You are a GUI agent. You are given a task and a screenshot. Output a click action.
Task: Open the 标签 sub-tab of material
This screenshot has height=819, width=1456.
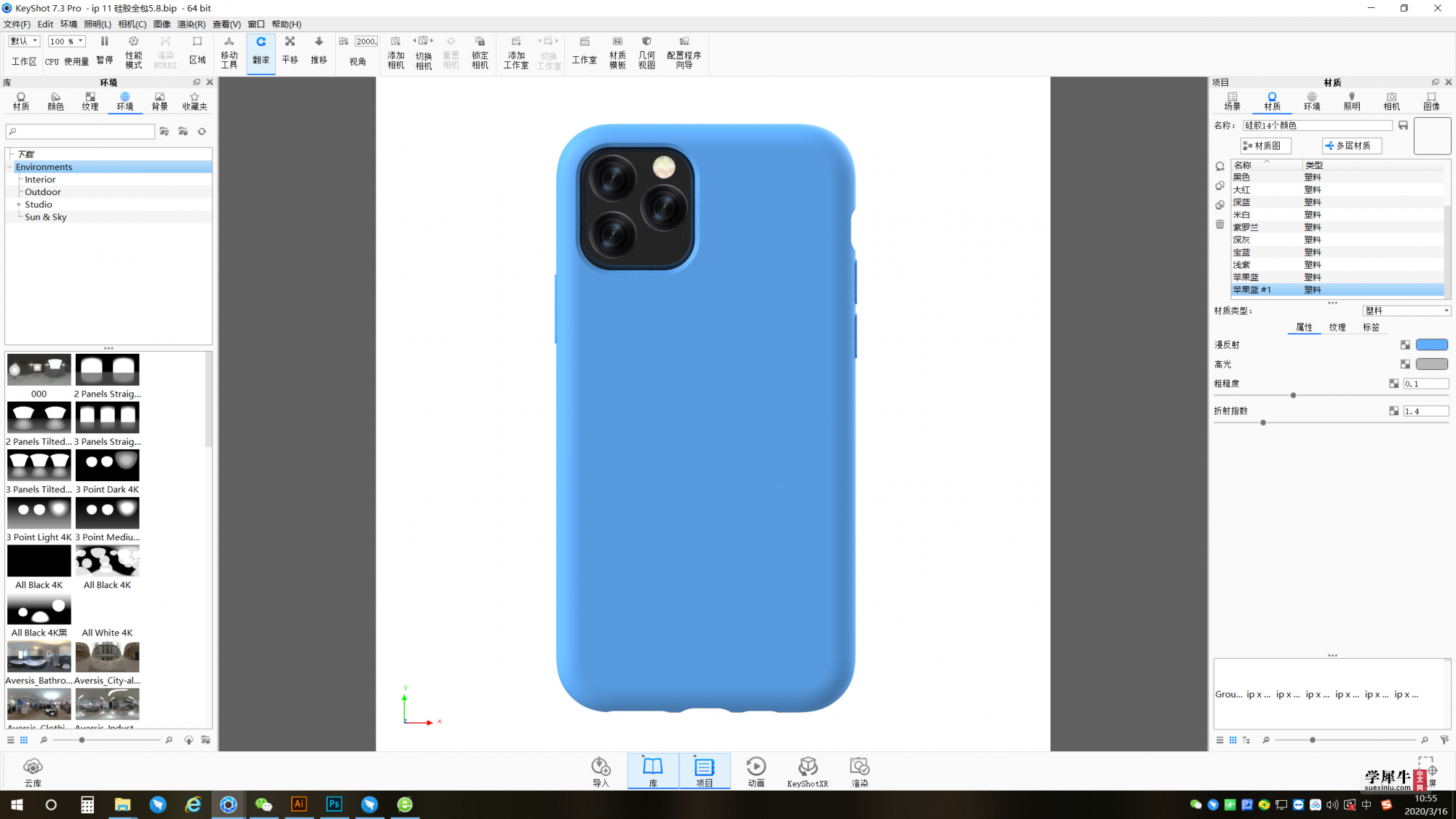1371,328
